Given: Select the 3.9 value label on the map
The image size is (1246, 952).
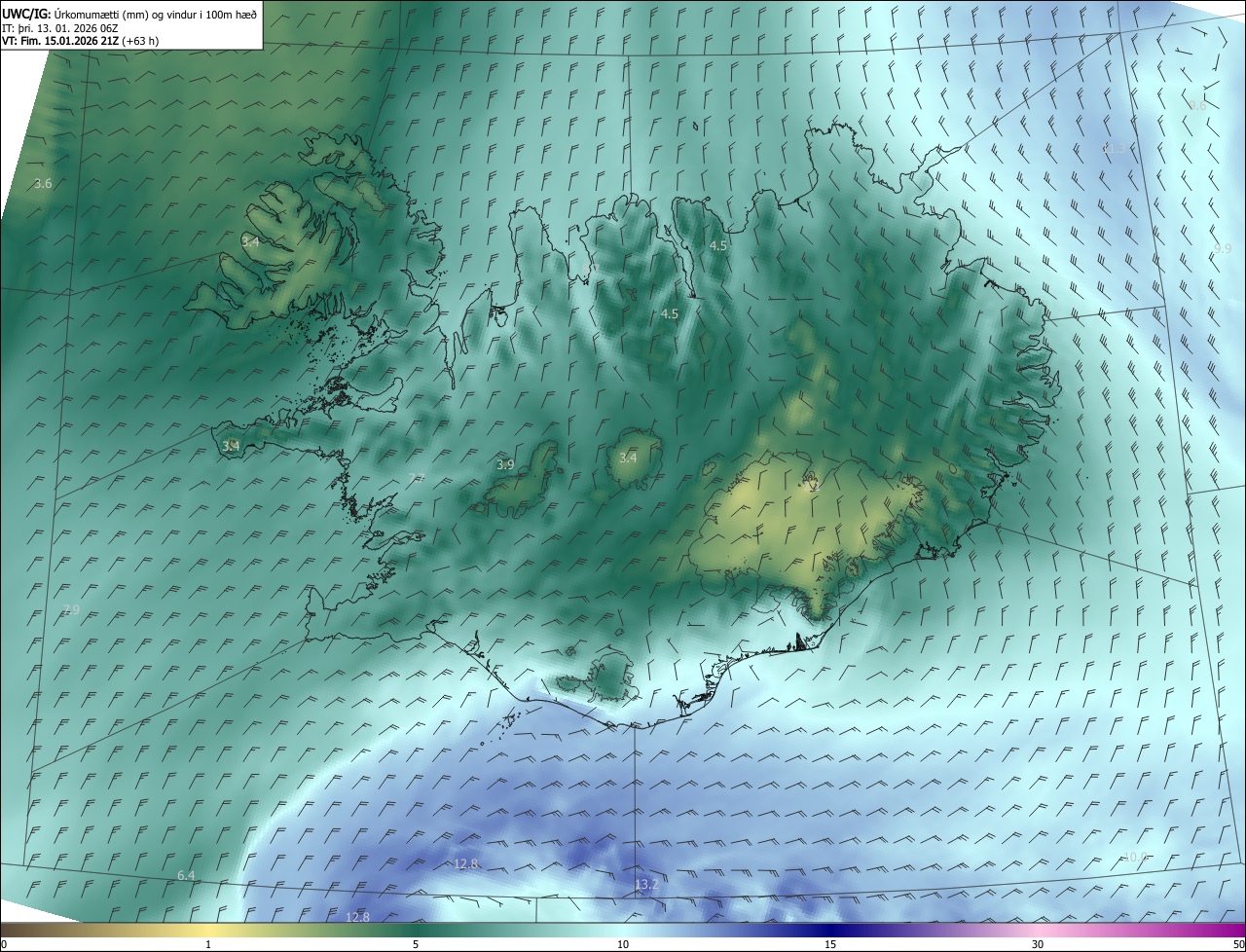Looking at the screenshot, I should pyautogui.click(x=505, y=465).
